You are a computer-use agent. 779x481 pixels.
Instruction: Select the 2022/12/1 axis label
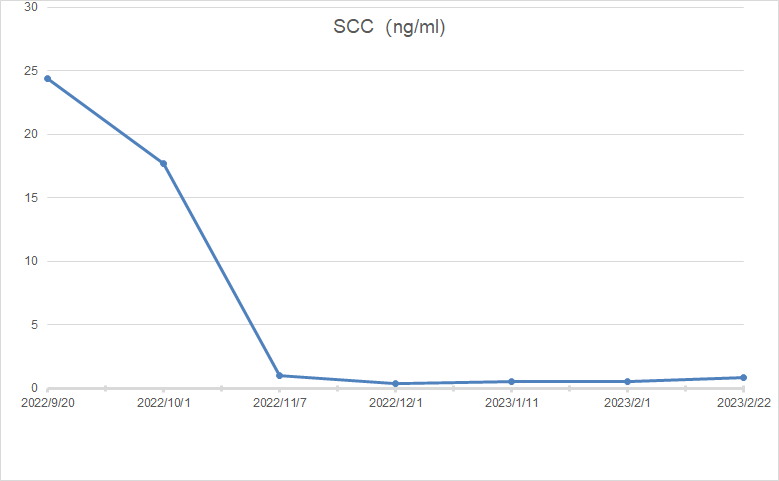tap(396, 403)
